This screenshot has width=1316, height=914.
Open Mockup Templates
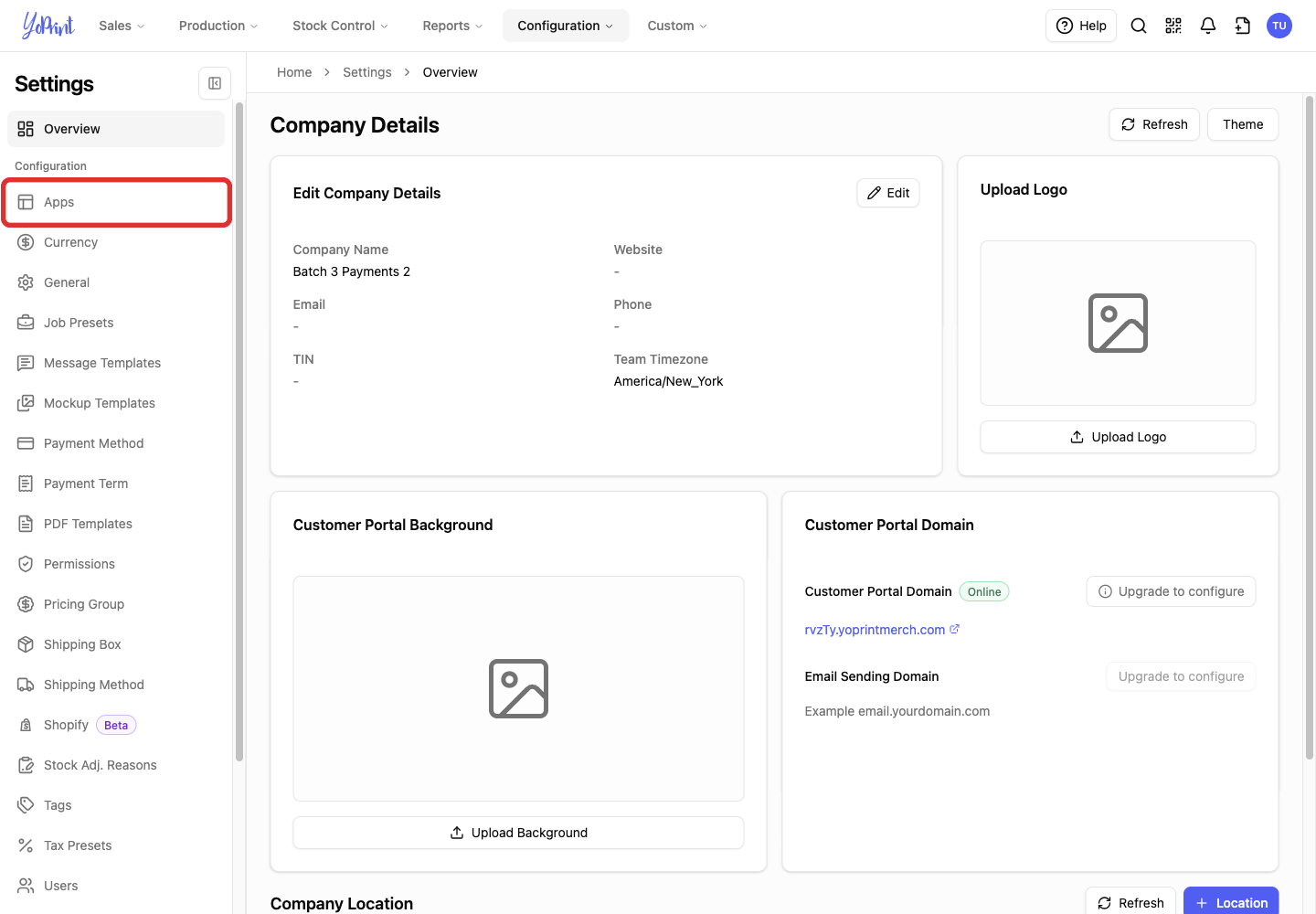pos(116,403)
